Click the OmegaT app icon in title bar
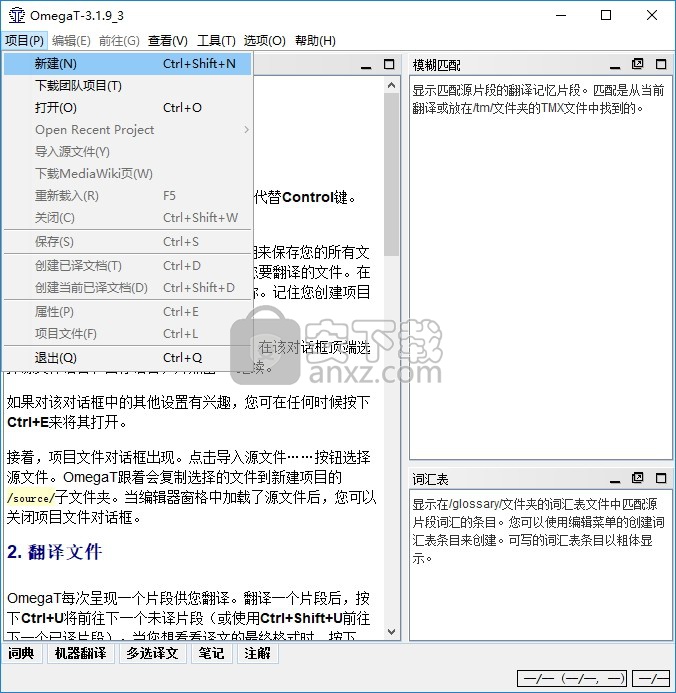This screenshot has width=676, height=693. point(17,15)
